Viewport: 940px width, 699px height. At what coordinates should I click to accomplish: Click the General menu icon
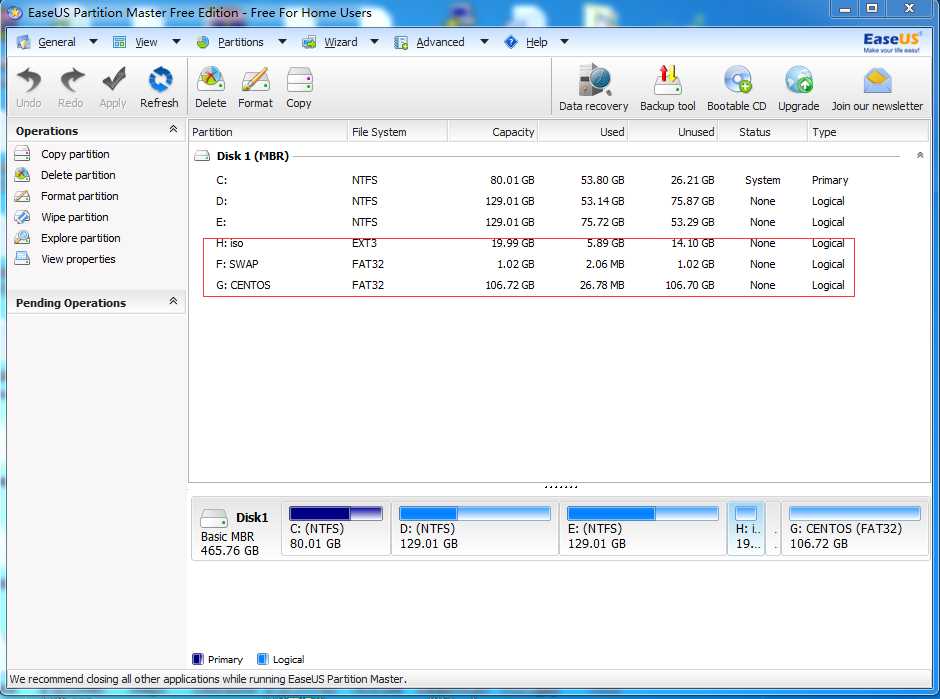(23, 42)
